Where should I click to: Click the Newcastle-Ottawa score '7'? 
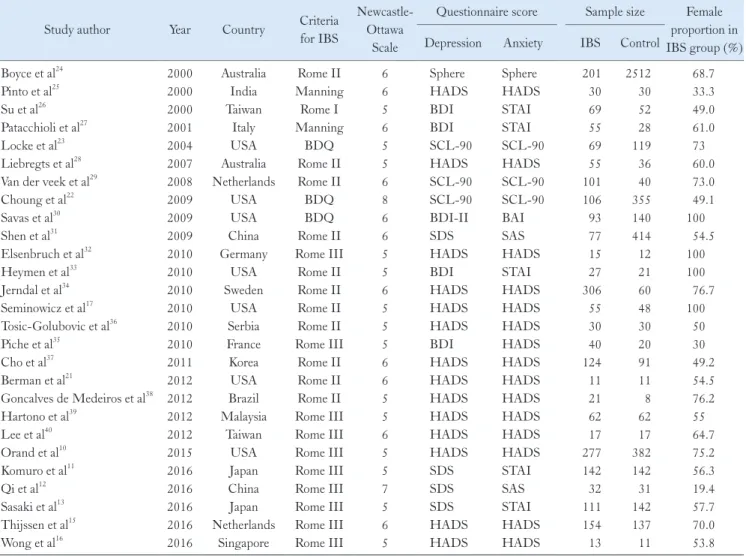click(385, 489)
